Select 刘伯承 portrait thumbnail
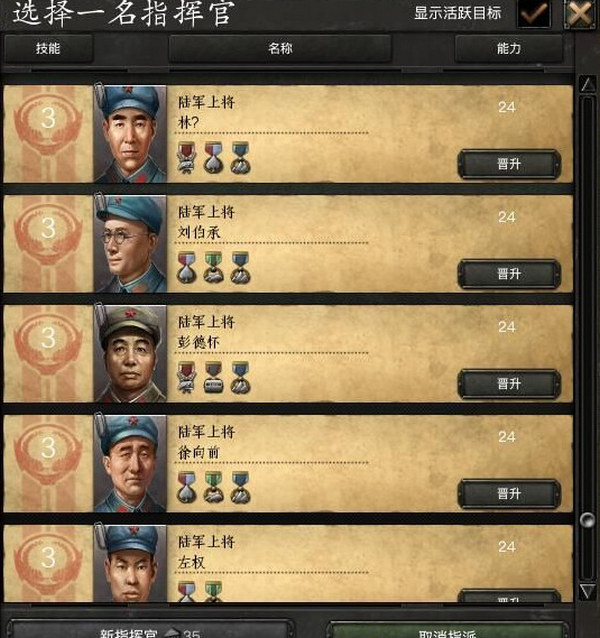The height and width of the screenshot is (638, 600). tap(130, 244)
